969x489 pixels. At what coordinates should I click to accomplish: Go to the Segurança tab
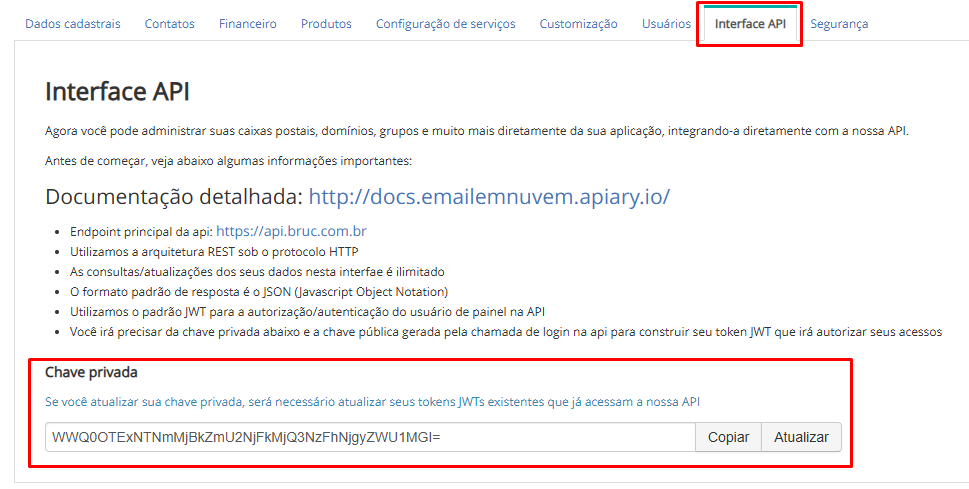point(839,24)
